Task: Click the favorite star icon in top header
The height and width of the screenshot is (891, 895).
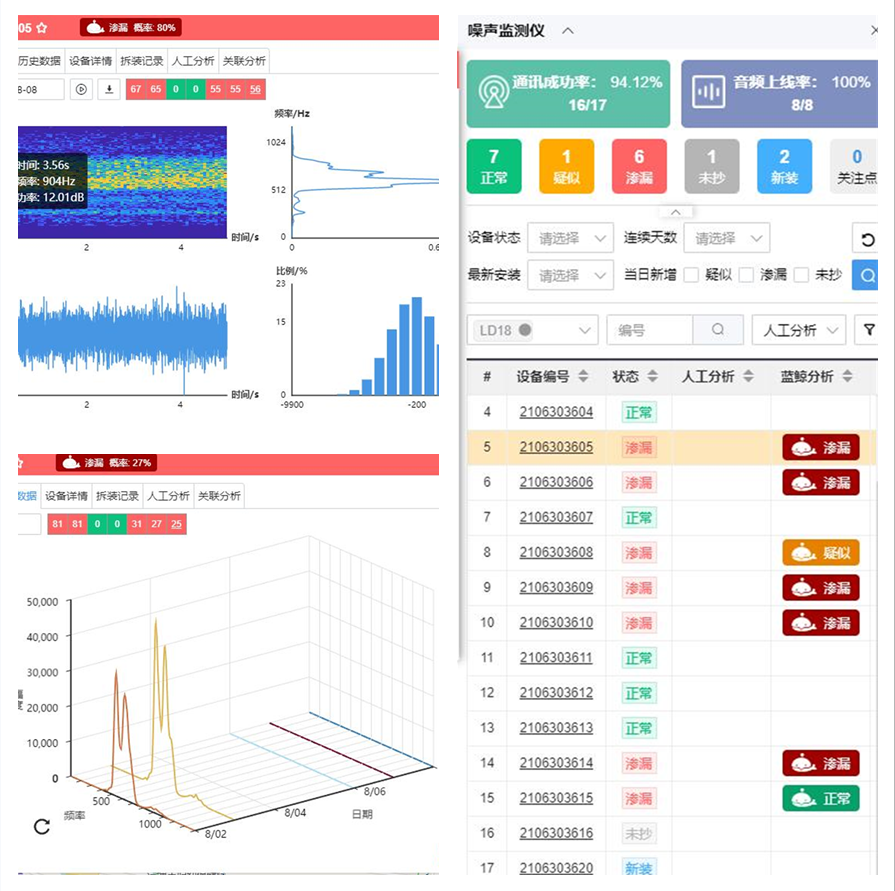Action: click(x=42, y=29)
